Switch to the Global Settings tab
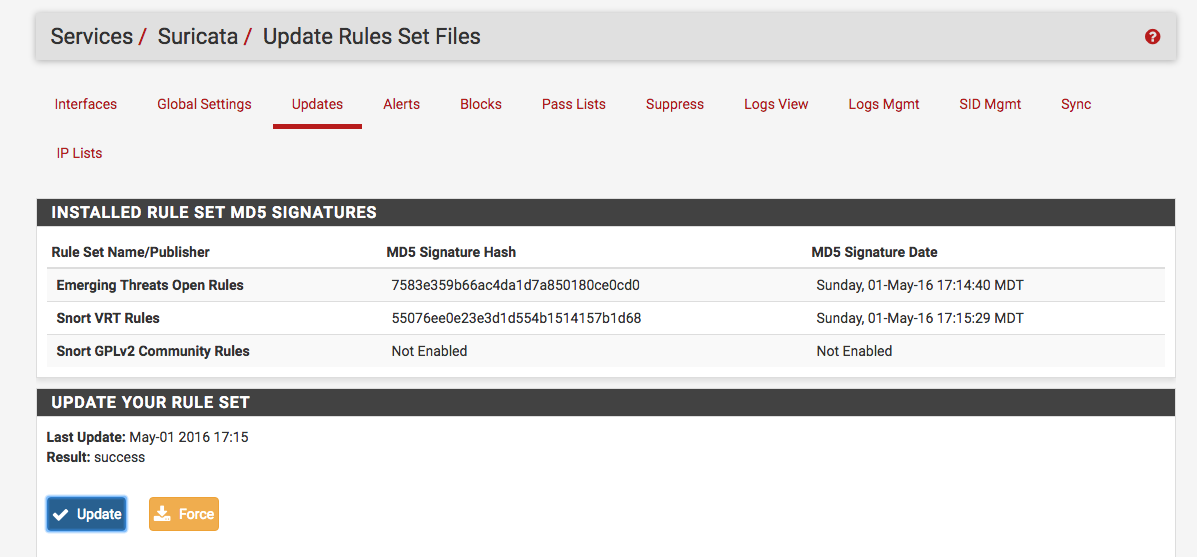The image size is (1197, 557). [x=204, y=104]
